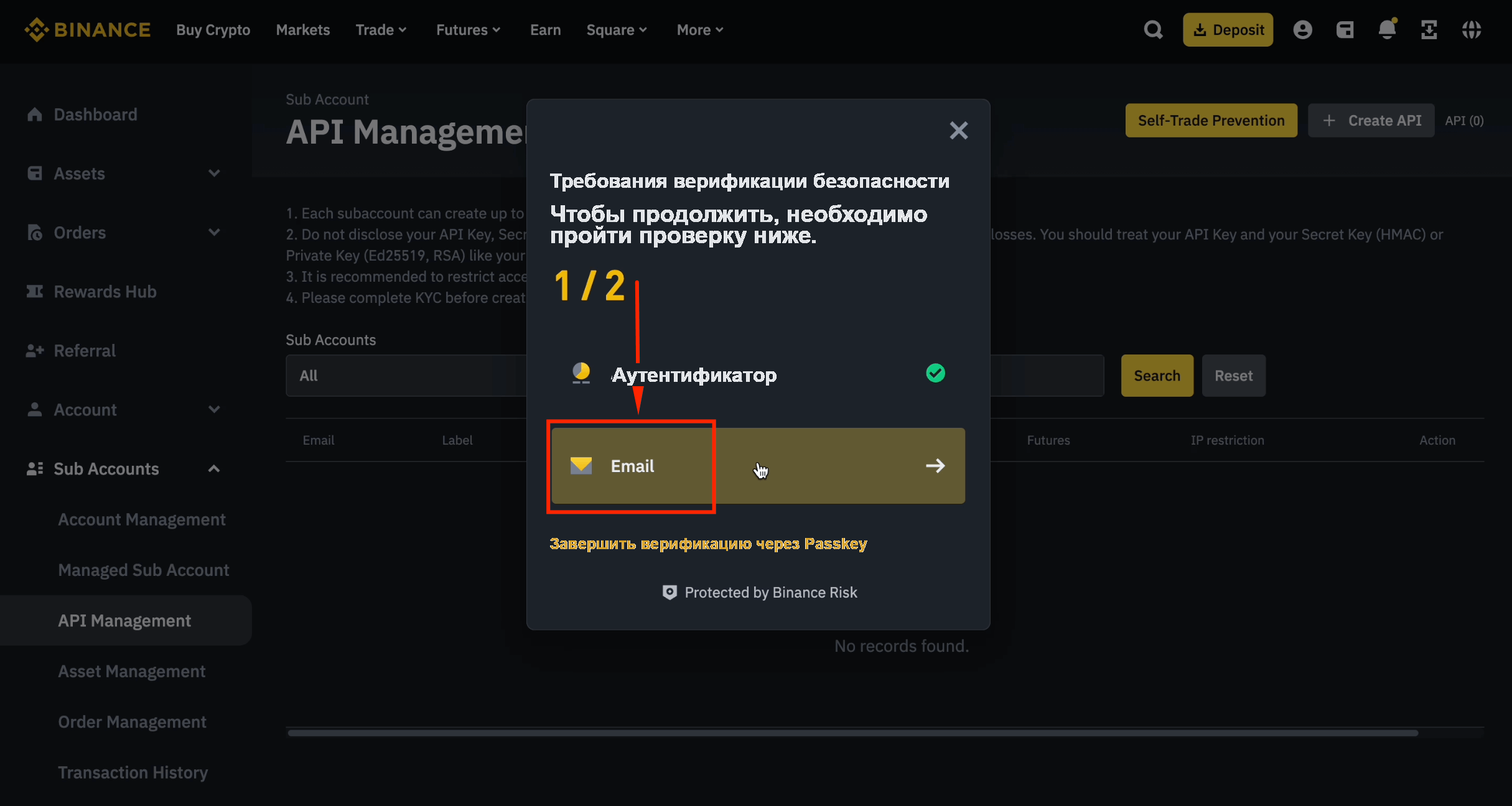Viewport: 1512px width, 806px height.
Task: Click the 'Futures' column header
Action: (1048, 440)
